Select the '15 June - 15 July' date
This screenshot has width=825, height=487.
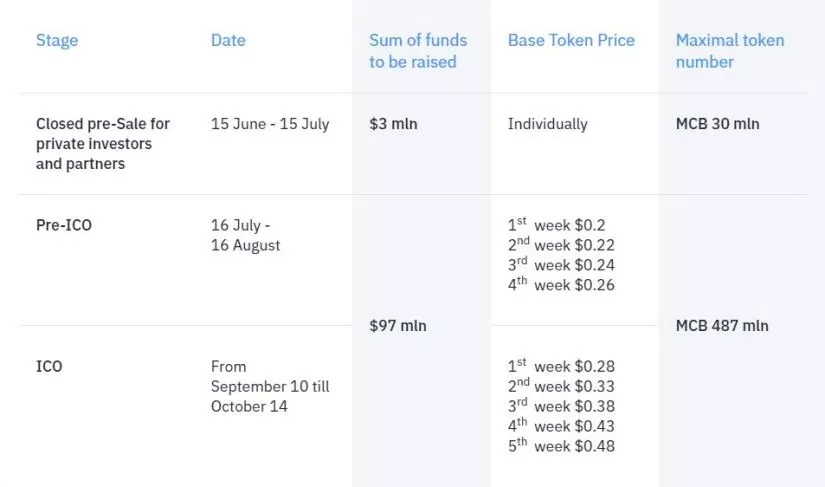[x=270, y=125]
